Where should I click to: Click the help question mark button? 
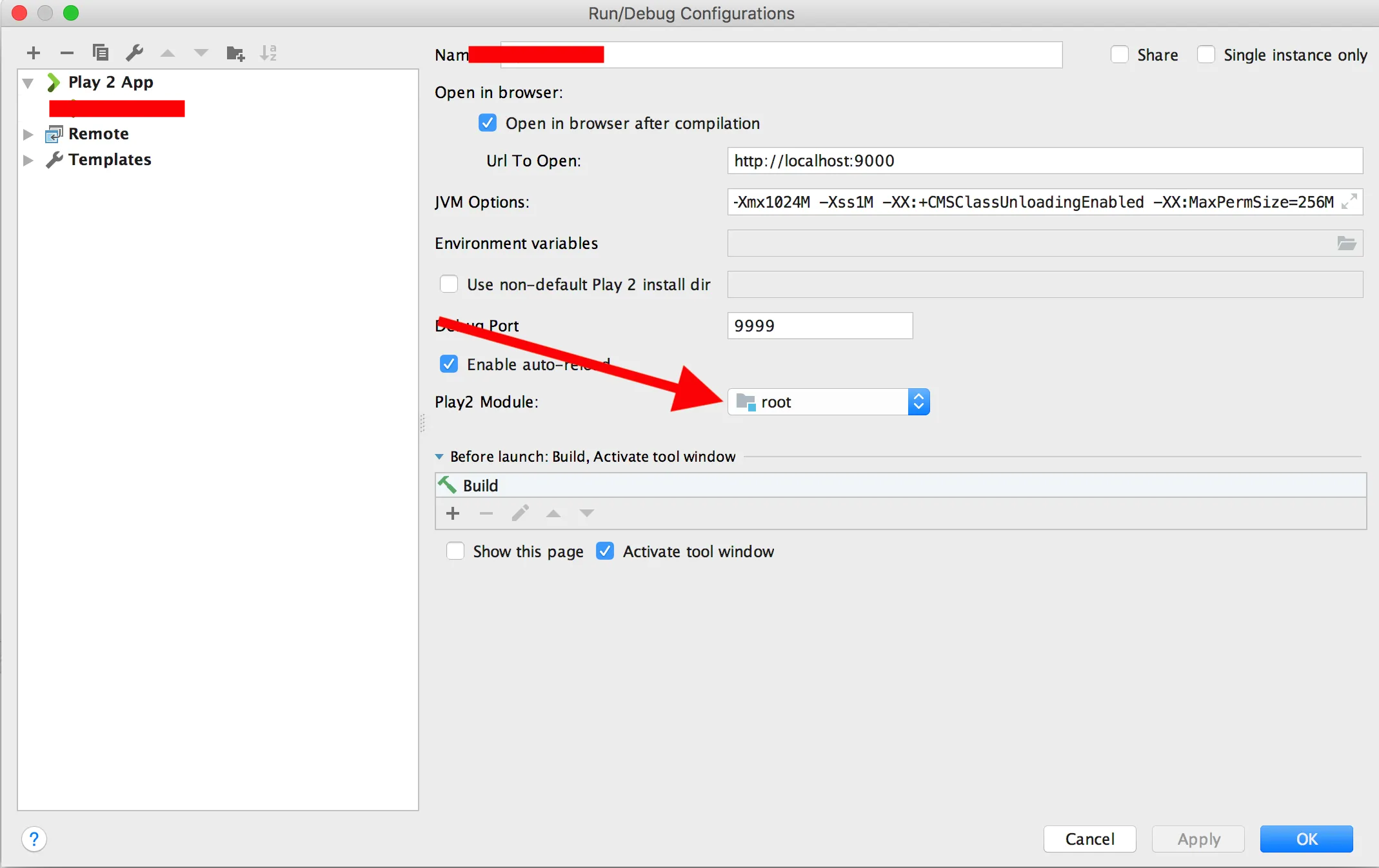34,839
